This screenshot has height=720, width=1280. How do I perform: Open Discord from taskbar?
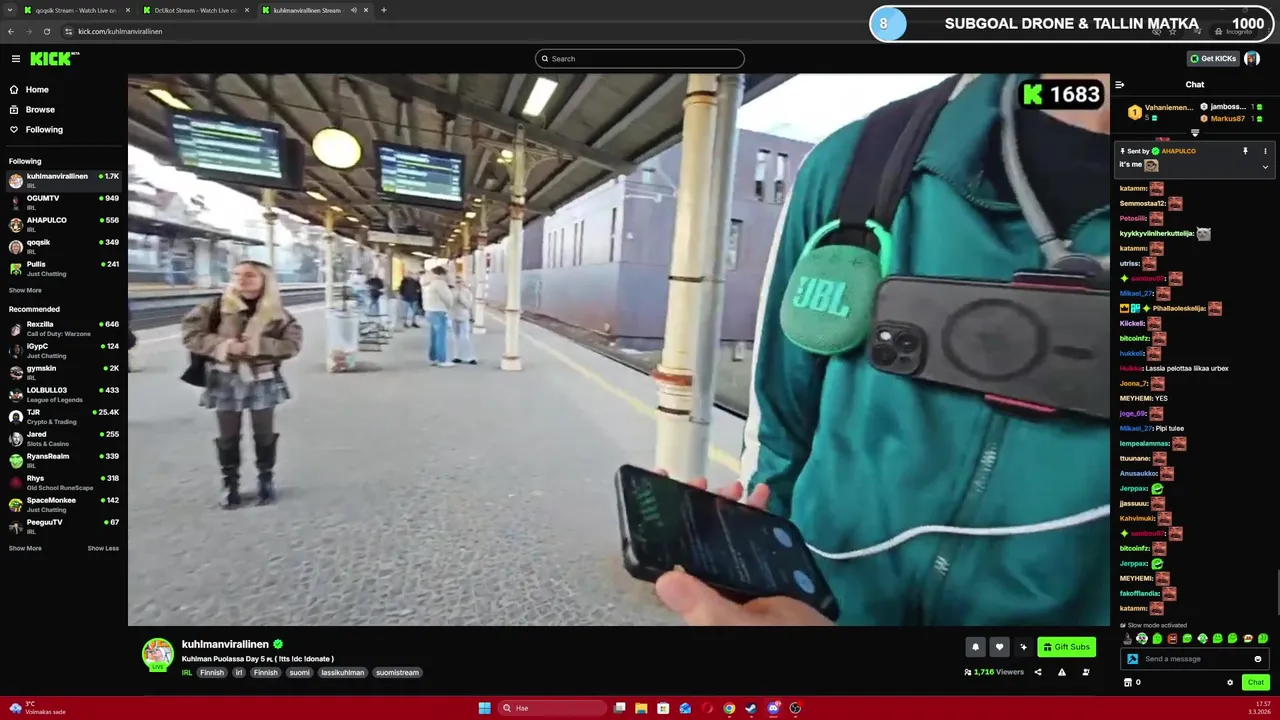tap(773, 708)
